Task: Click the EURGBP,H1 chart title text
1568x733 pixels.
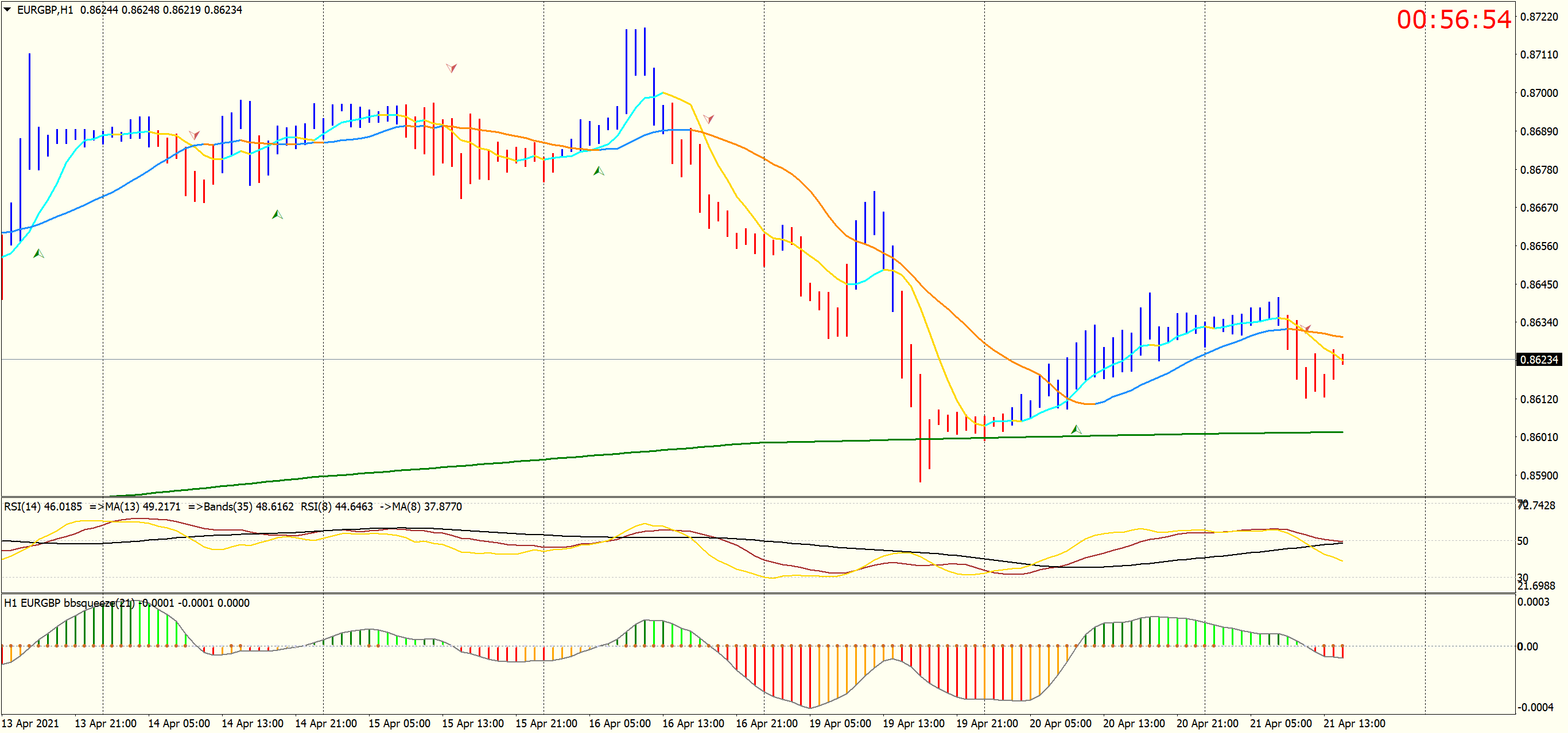Action: pos(45,10)
